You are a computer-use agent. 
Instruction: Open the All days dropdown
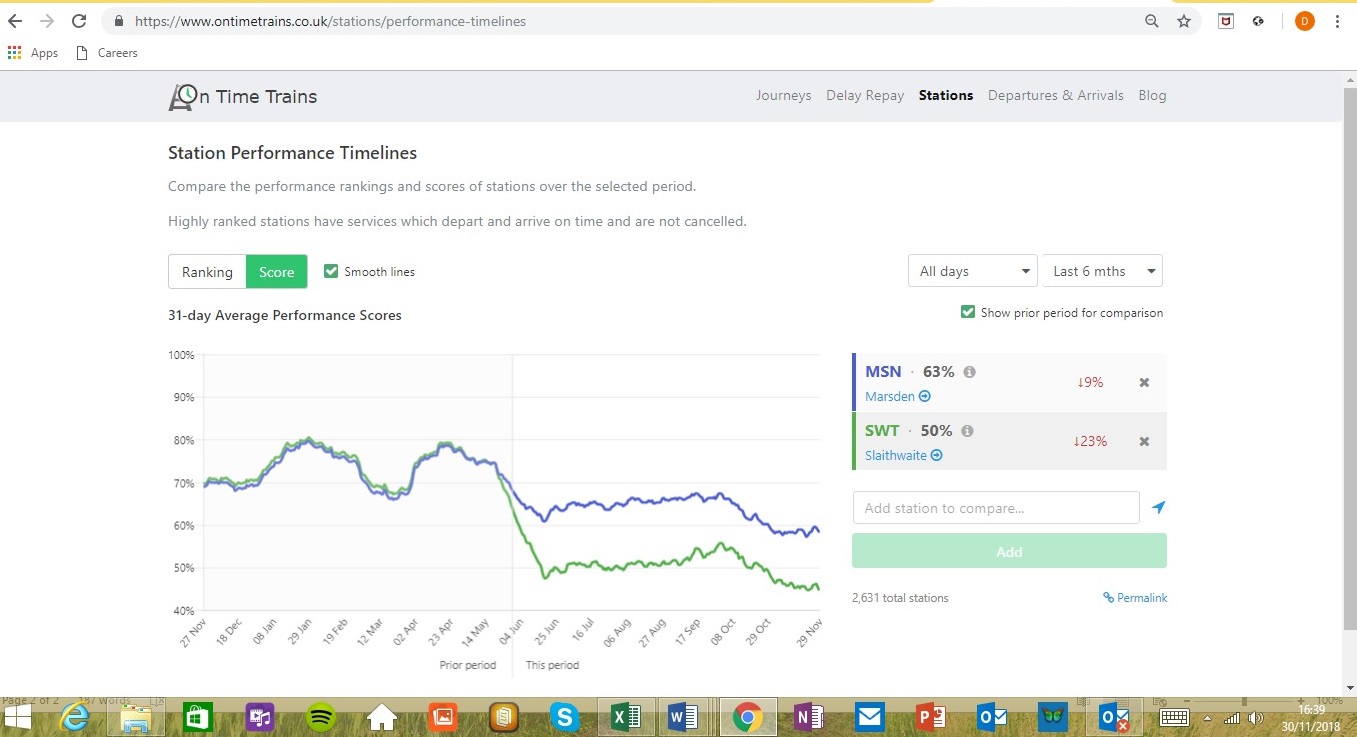coord(973,271)
